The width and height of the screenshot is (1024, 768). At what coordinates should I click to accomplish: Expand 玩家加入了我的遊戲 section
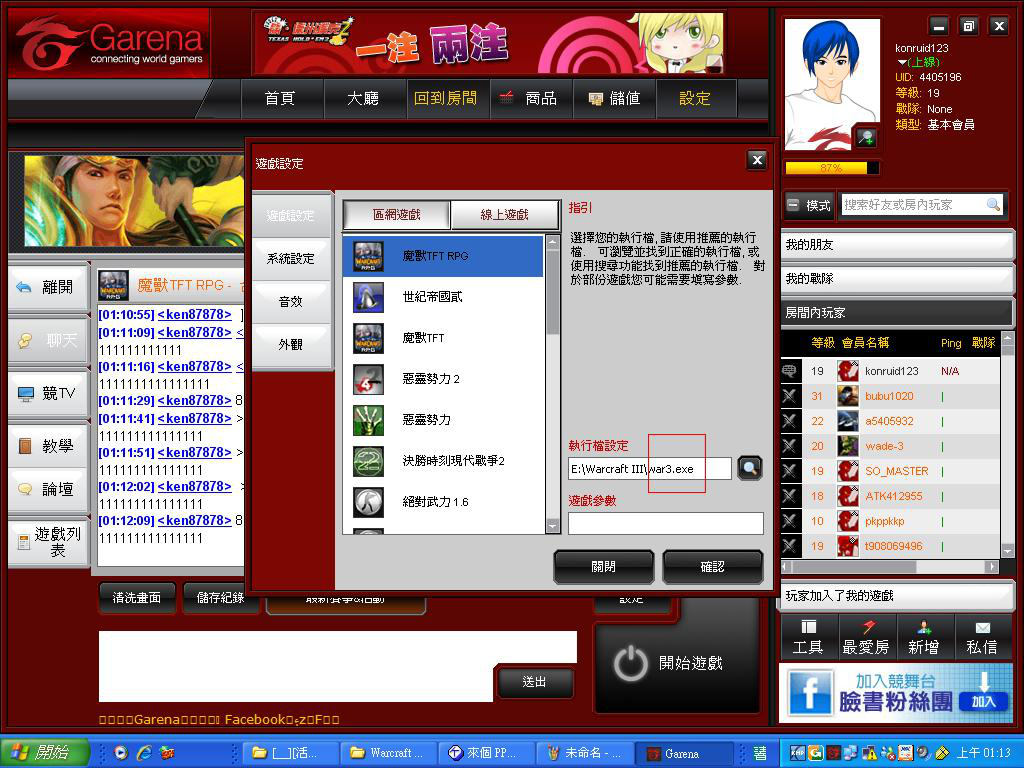[897, 596]
